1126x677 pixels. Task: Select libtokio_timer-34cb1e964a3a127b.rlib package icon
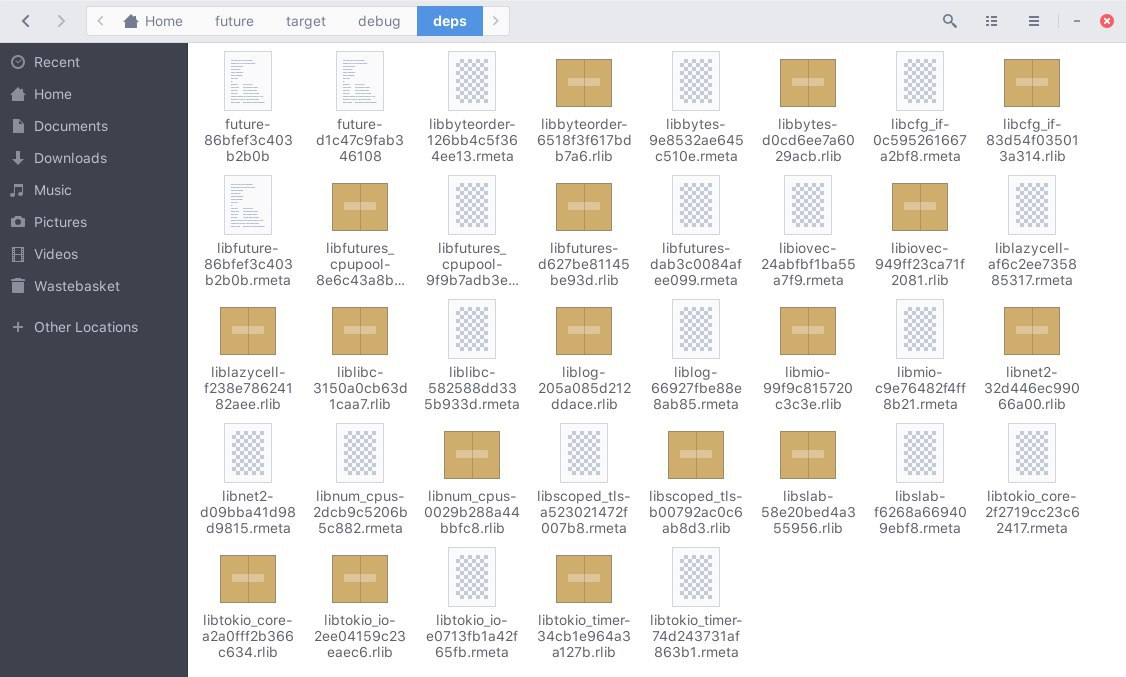point(584,579)
